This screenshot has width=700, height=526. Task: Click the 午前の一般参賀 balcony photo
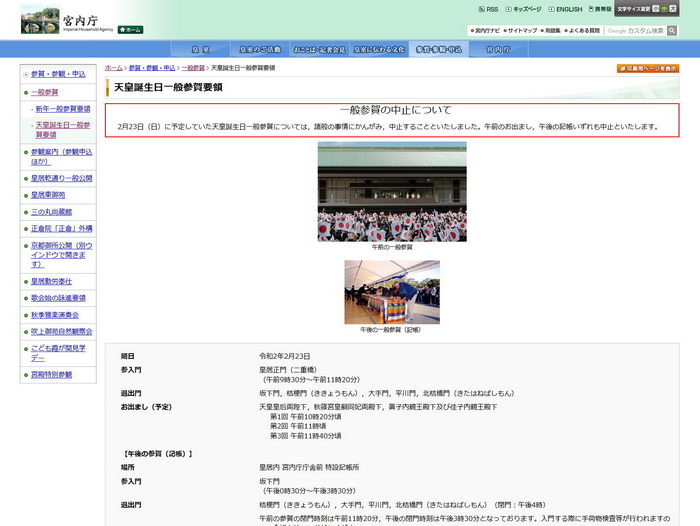[x=378, y=190]
